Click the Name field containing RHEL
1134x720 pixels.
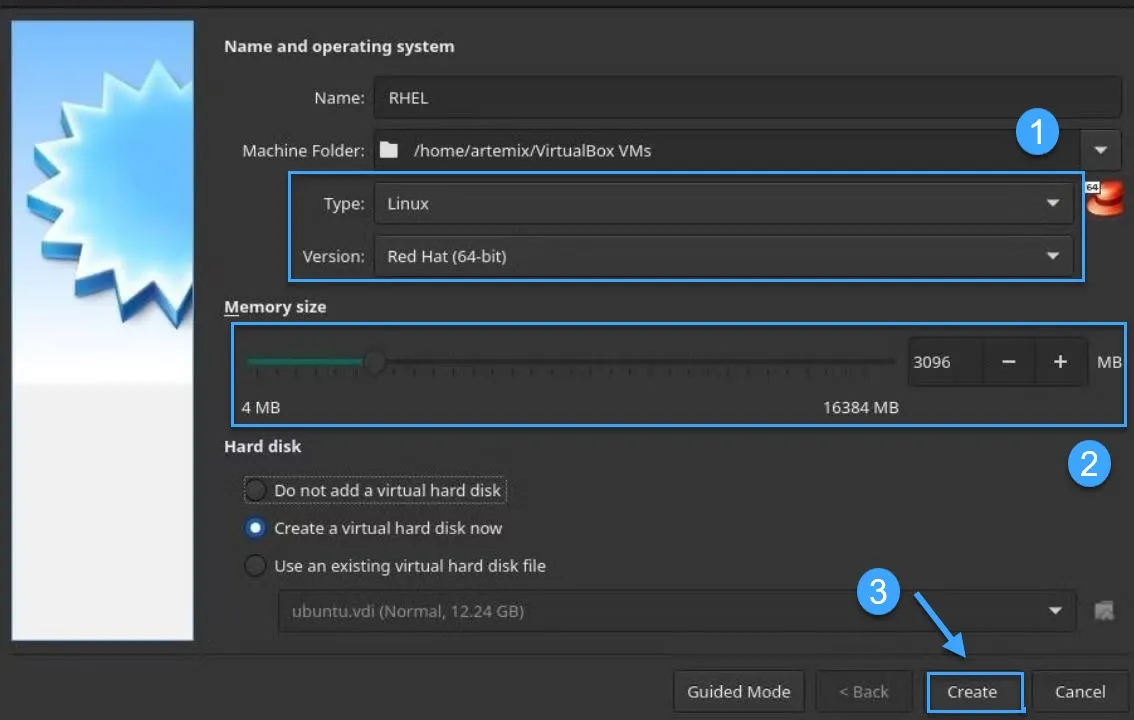tap(746, 98)
